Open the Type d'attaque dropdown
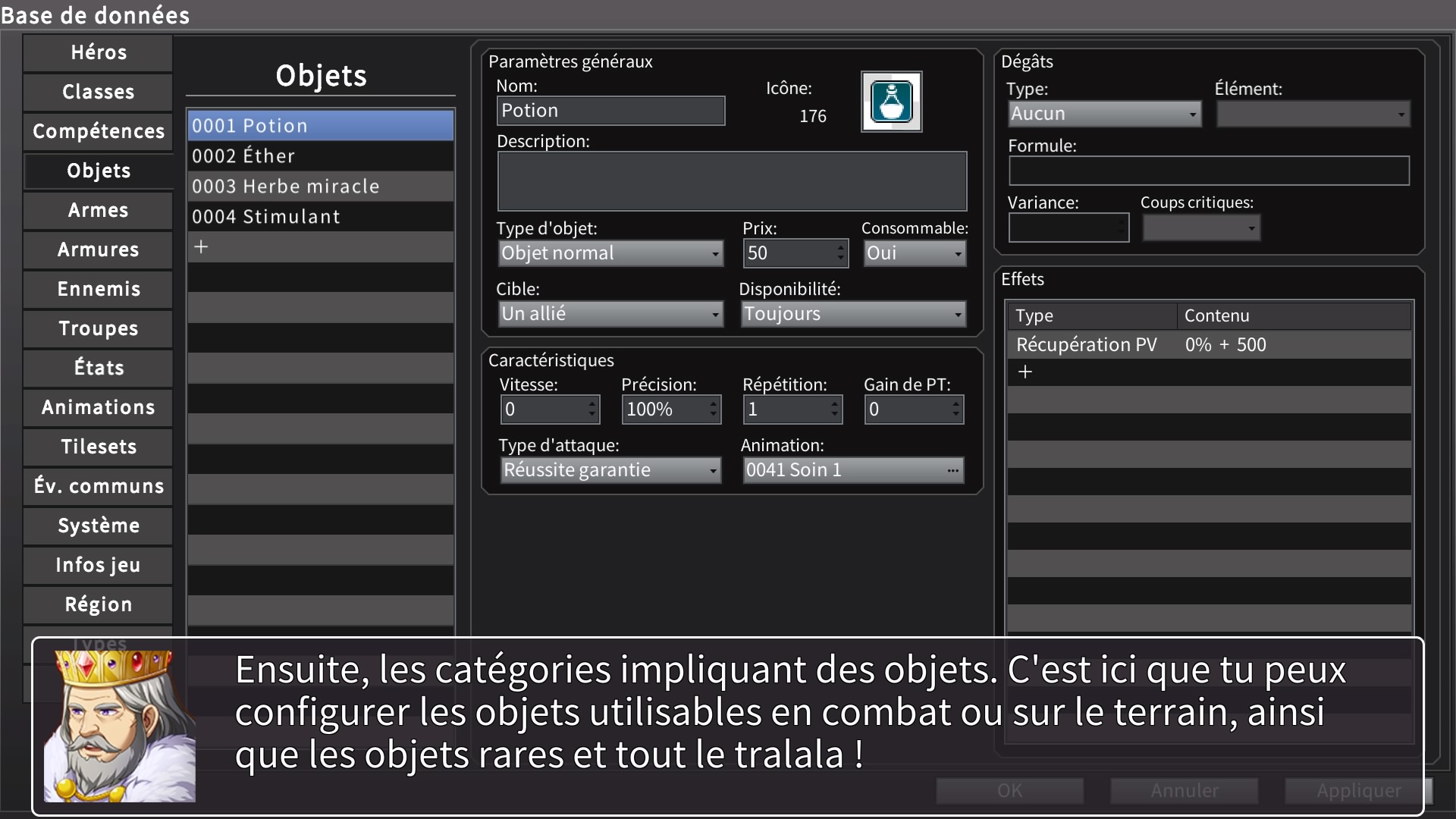The image size is (1456, 819). [610, 470]
